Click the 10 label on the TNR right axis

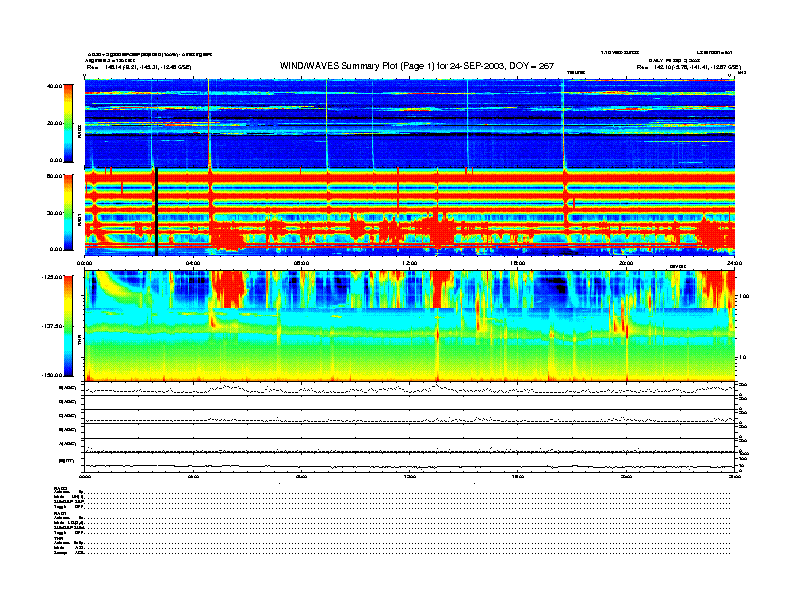pos(742,357)
